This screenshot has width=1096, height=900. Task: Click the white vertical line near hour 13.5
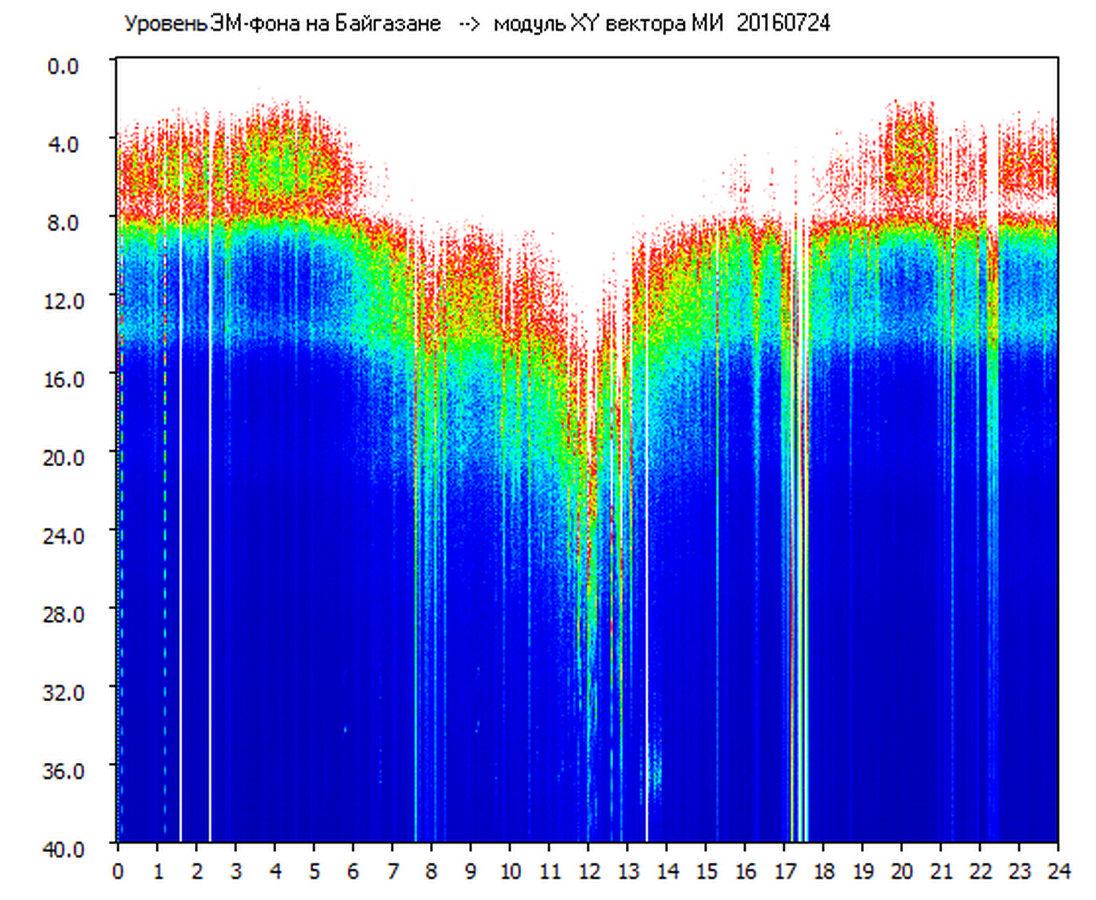coord(646,600)
